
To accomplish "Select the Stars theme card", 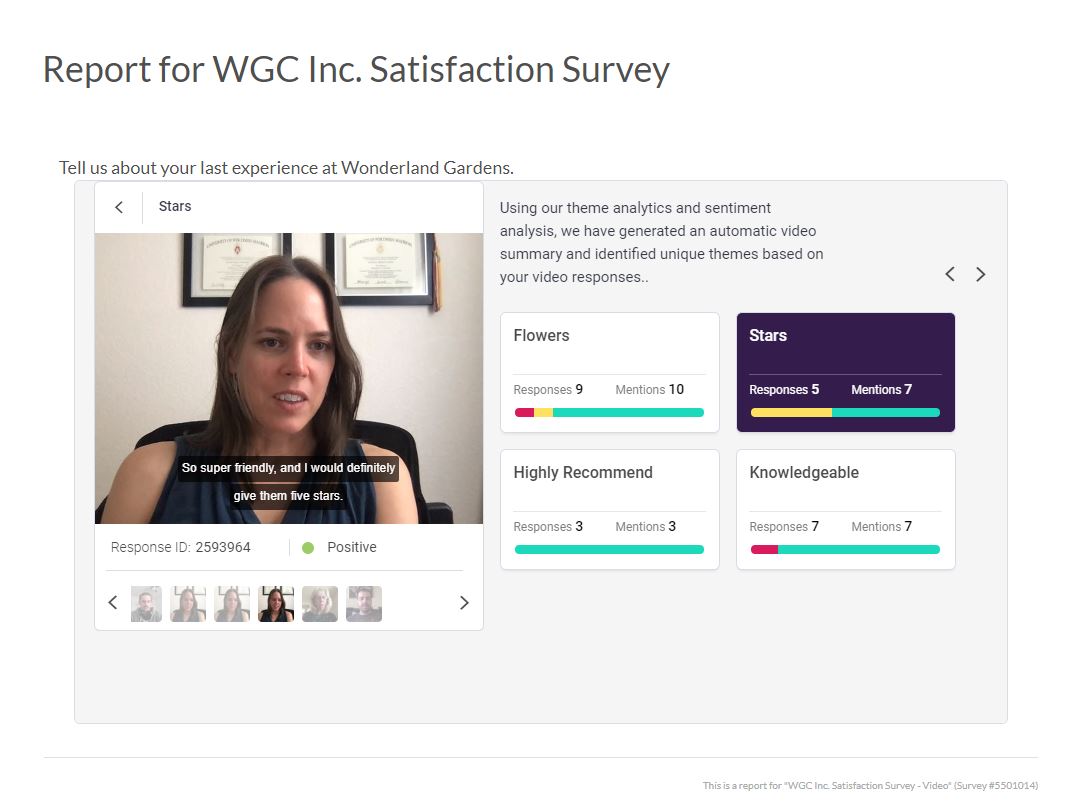I will 845,371.
